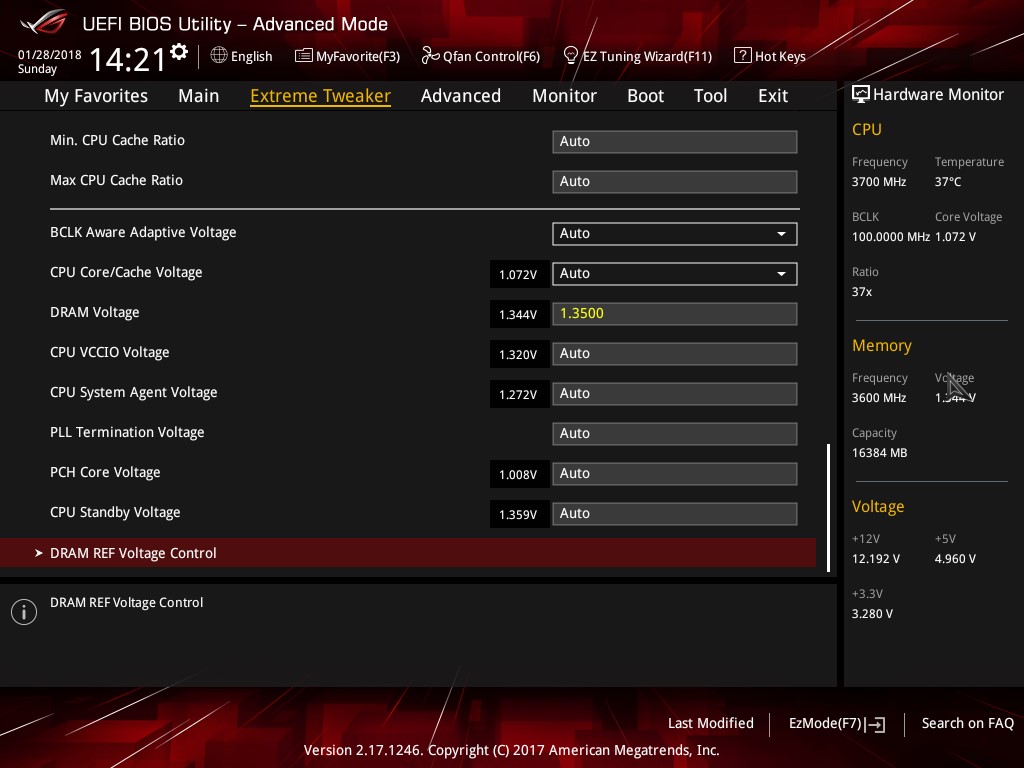Switch to EzMode(F7)
This screenshot has height=768, width=1024.
[837, 724]
